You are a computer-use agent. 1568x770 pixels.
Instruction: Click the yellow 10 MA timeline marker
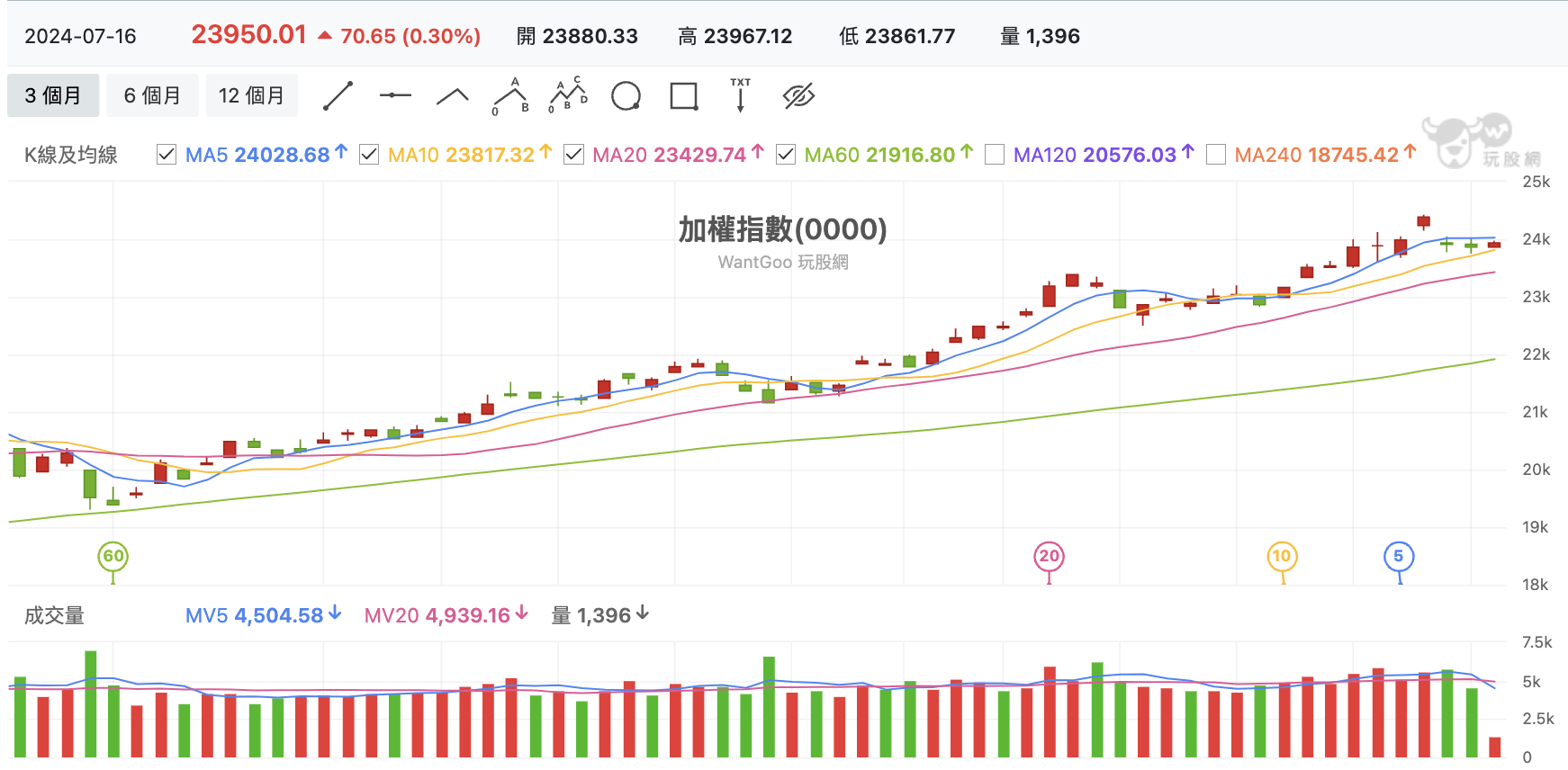click(x=1282, y=557)
